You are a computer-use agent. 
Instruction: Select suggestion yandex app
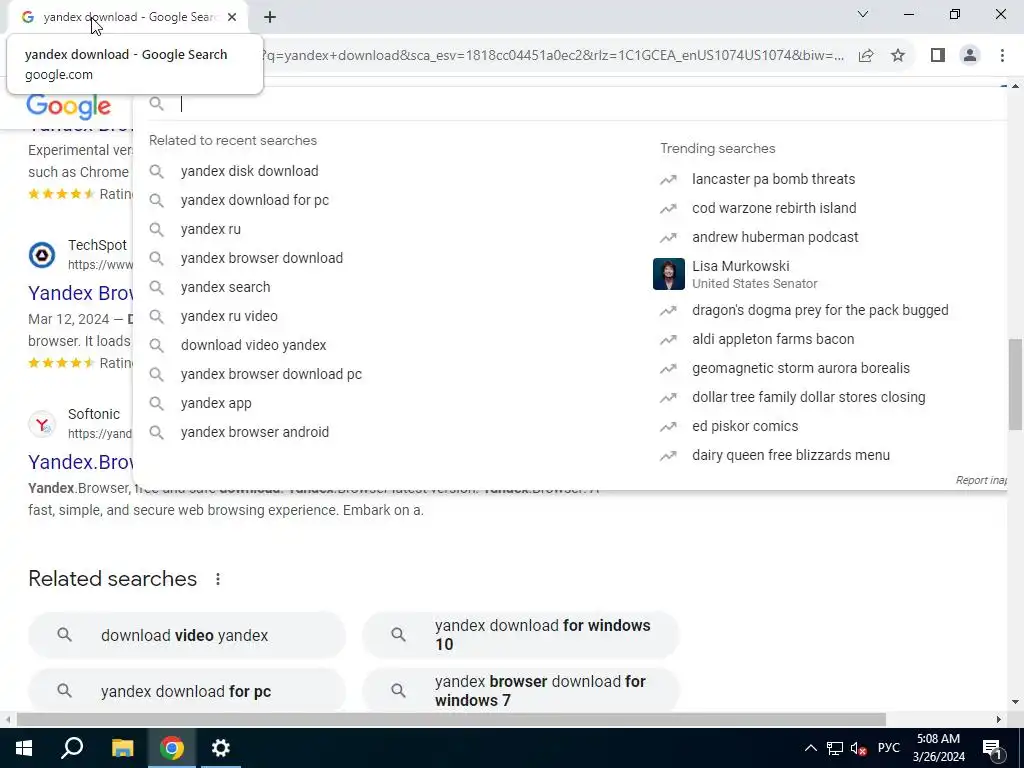tap(216, 404)
